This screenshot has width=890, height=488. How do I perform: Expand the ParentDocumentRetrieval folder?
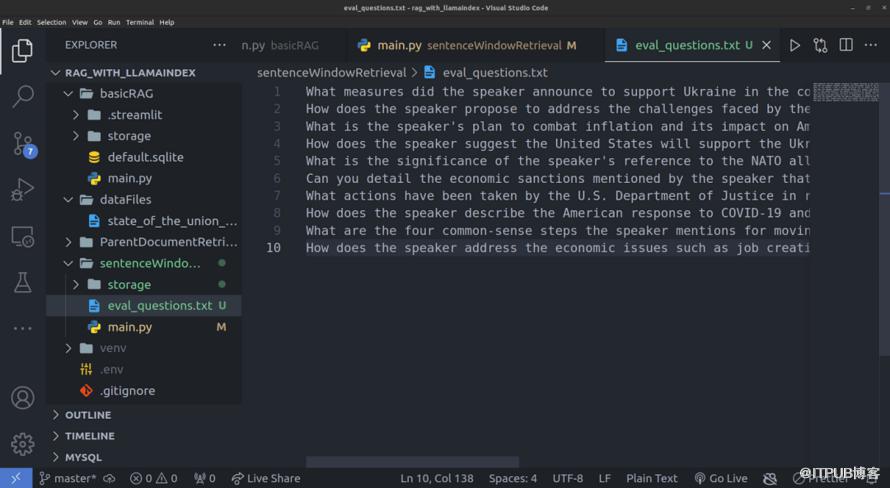tap(69, 242)
